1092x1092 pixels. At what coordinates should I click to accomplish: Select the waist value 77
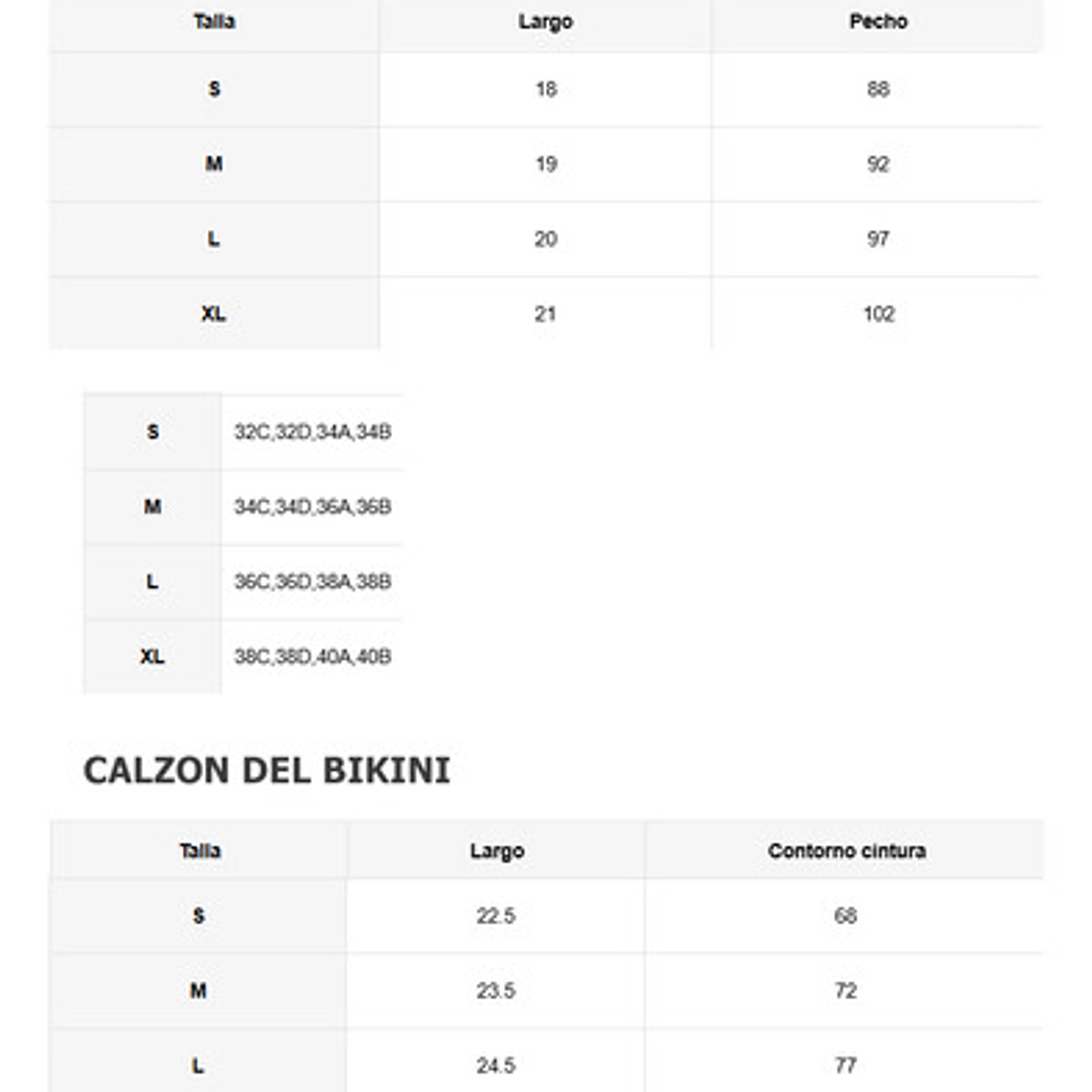click(845, 1065)
